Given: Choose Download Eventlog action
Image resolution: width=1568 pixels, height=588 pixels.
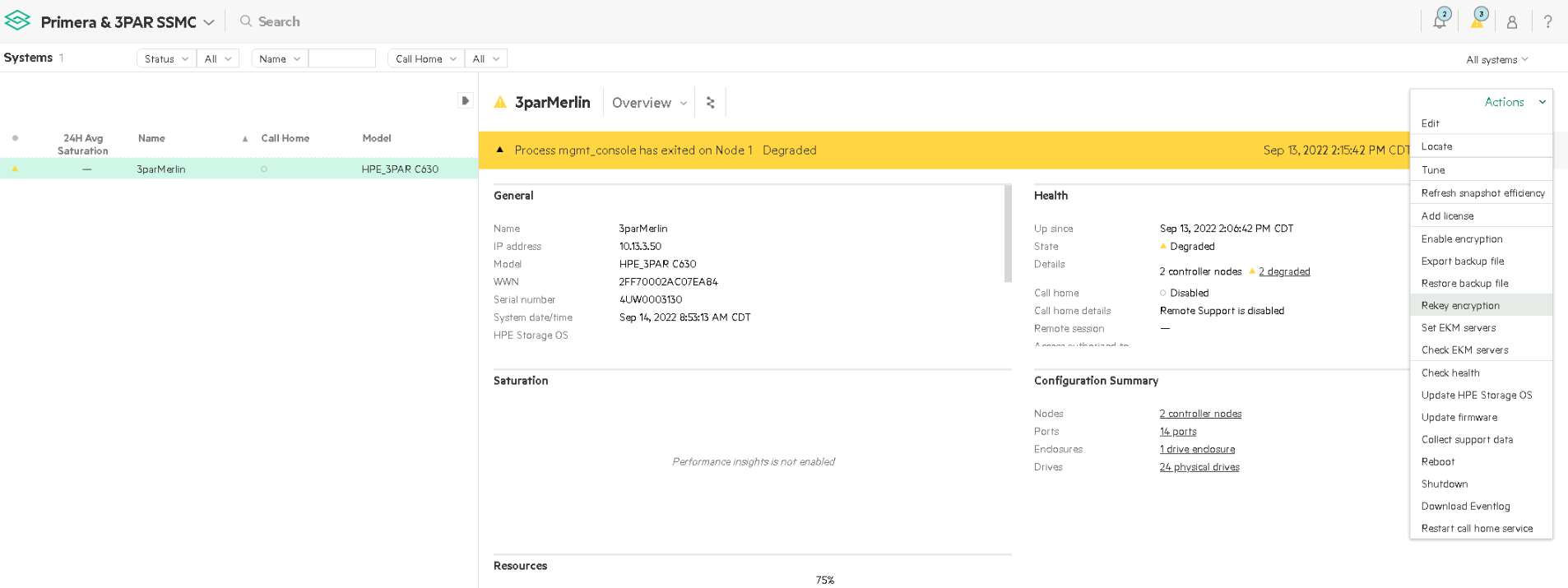Looking at the screenshot, I should coord(1481,506).
